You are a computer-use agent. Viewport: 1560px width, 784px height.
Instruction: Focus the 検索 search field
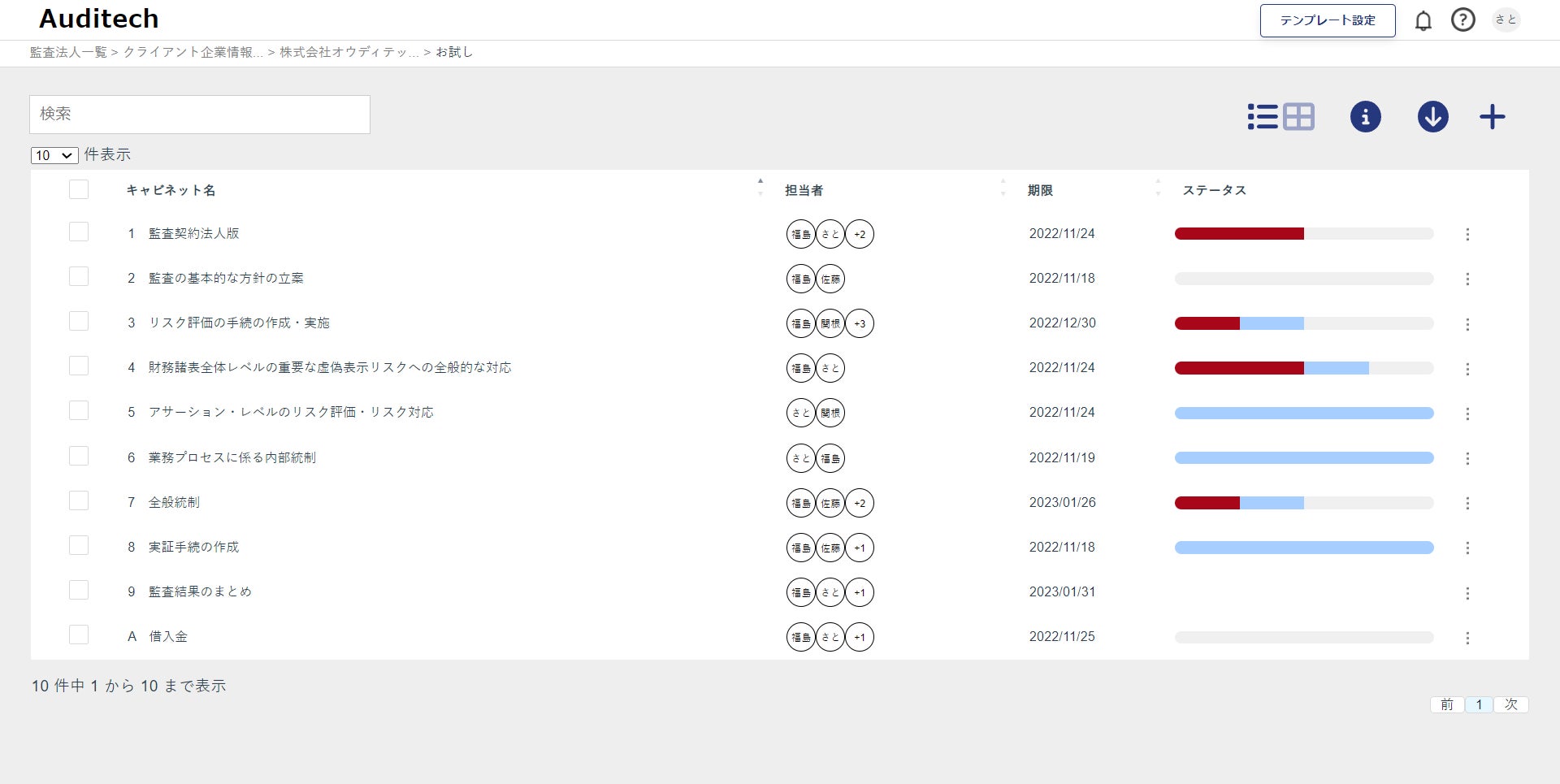pyautogui.click(x=200, y=115)
